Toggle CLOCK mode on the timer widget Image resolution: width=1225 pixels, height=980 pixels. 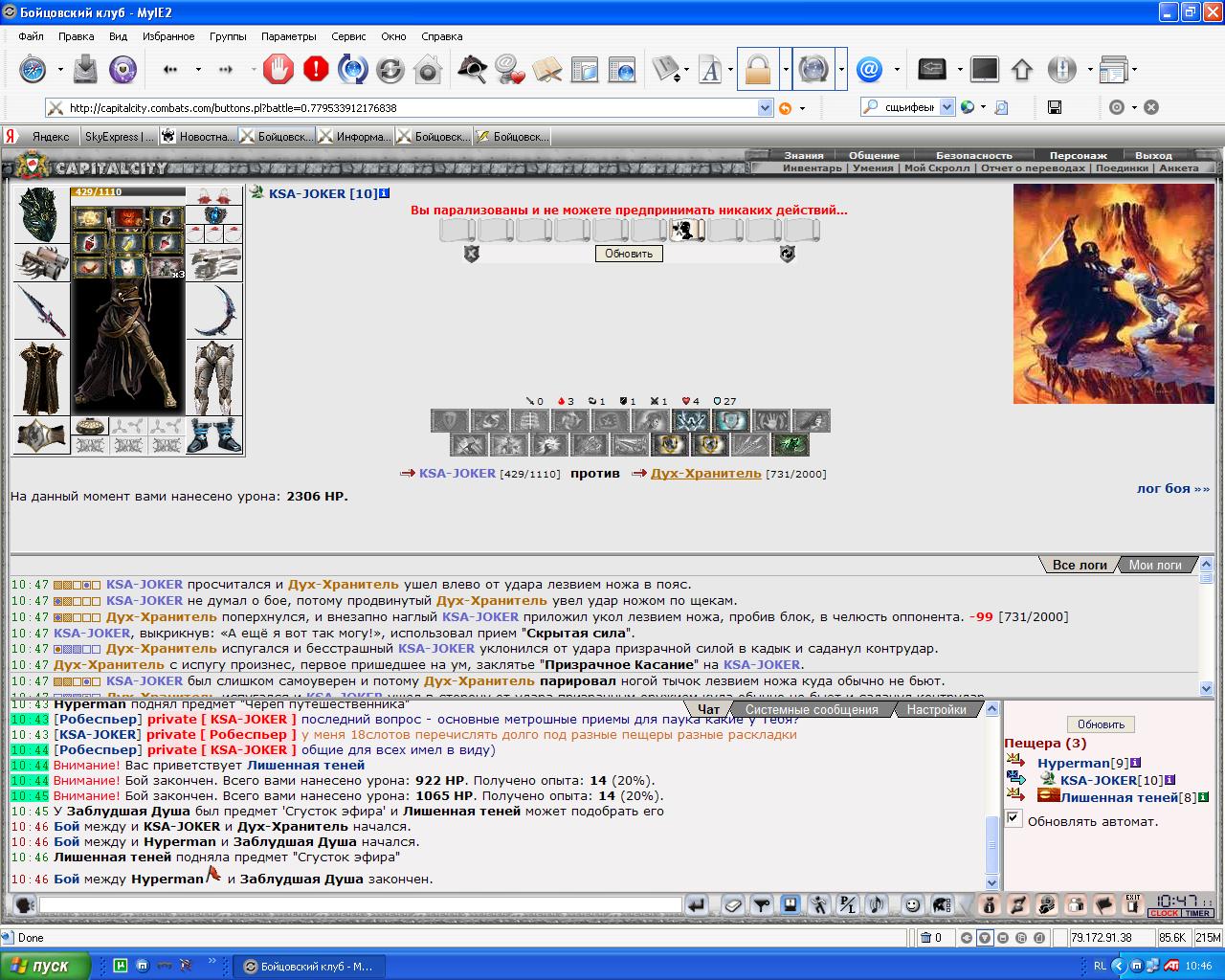(x=1164, y=913)
